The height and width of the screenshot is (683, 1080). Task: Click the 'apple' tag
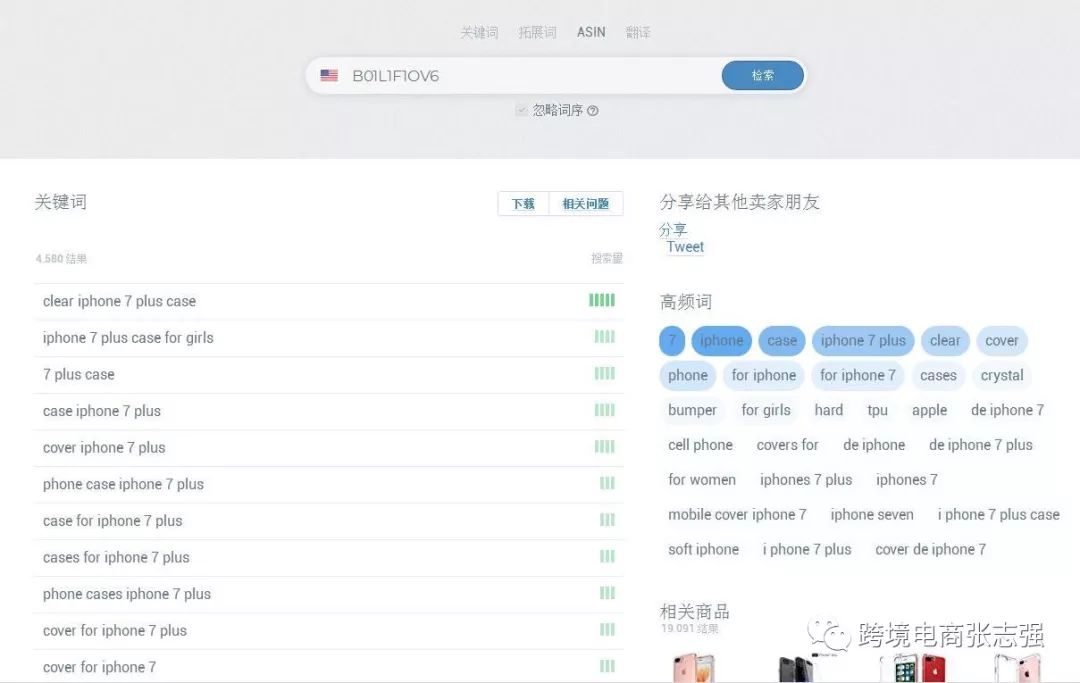coord(929,410)
